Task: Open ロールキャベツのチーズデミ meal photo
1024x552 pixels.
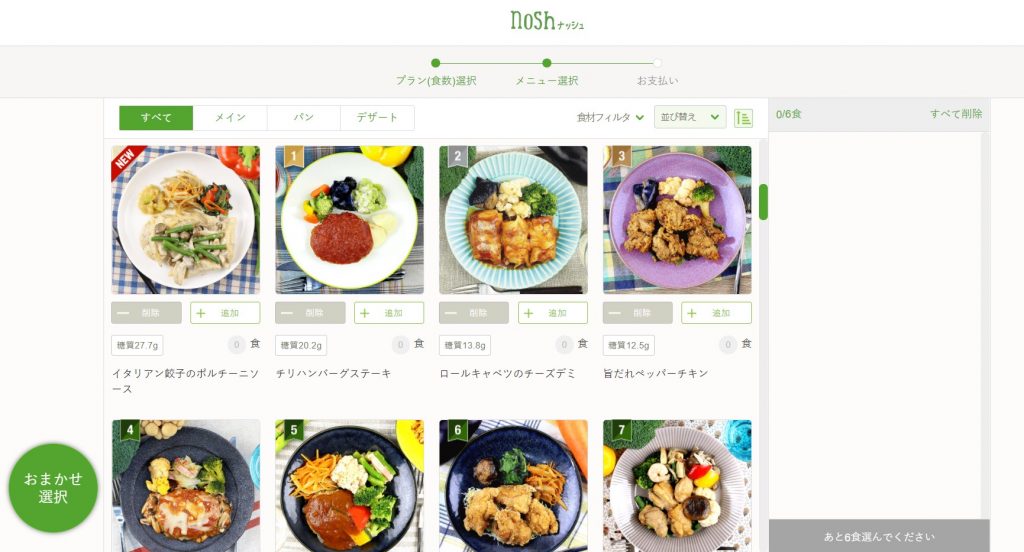Action: [x=513, y=219]
